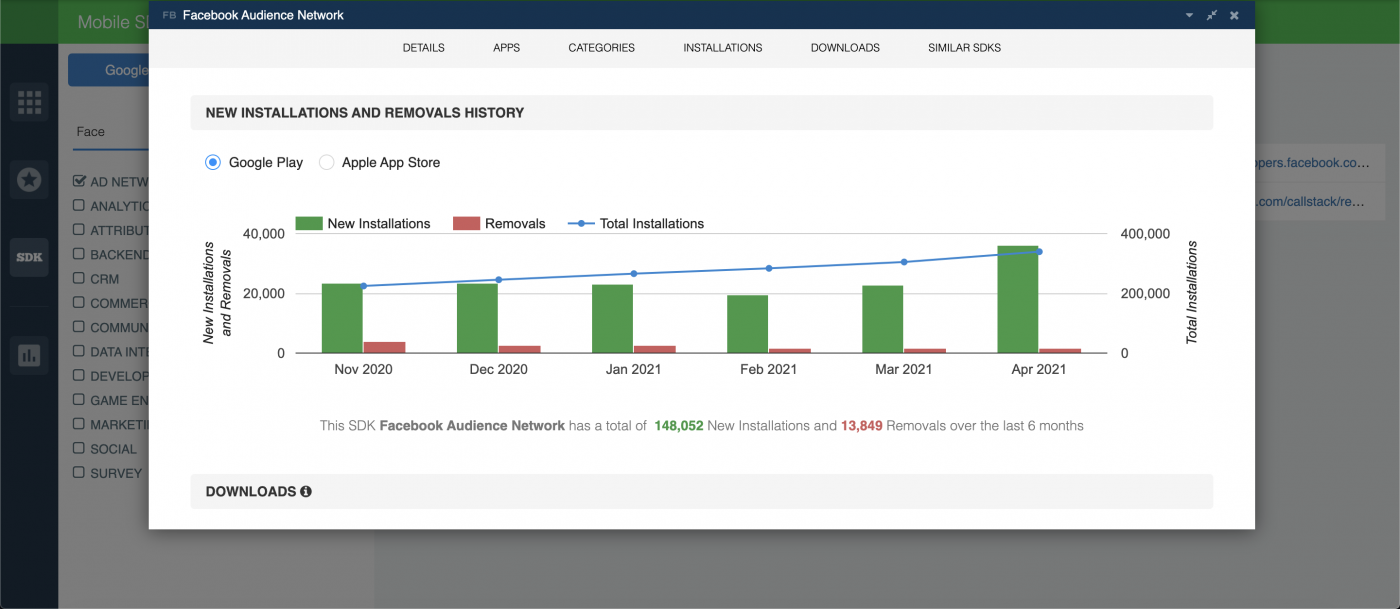The width and height of the screenshot is (1400, 609).
Task: Click the Feb 2021 total installations point
Action: [769, 268]
